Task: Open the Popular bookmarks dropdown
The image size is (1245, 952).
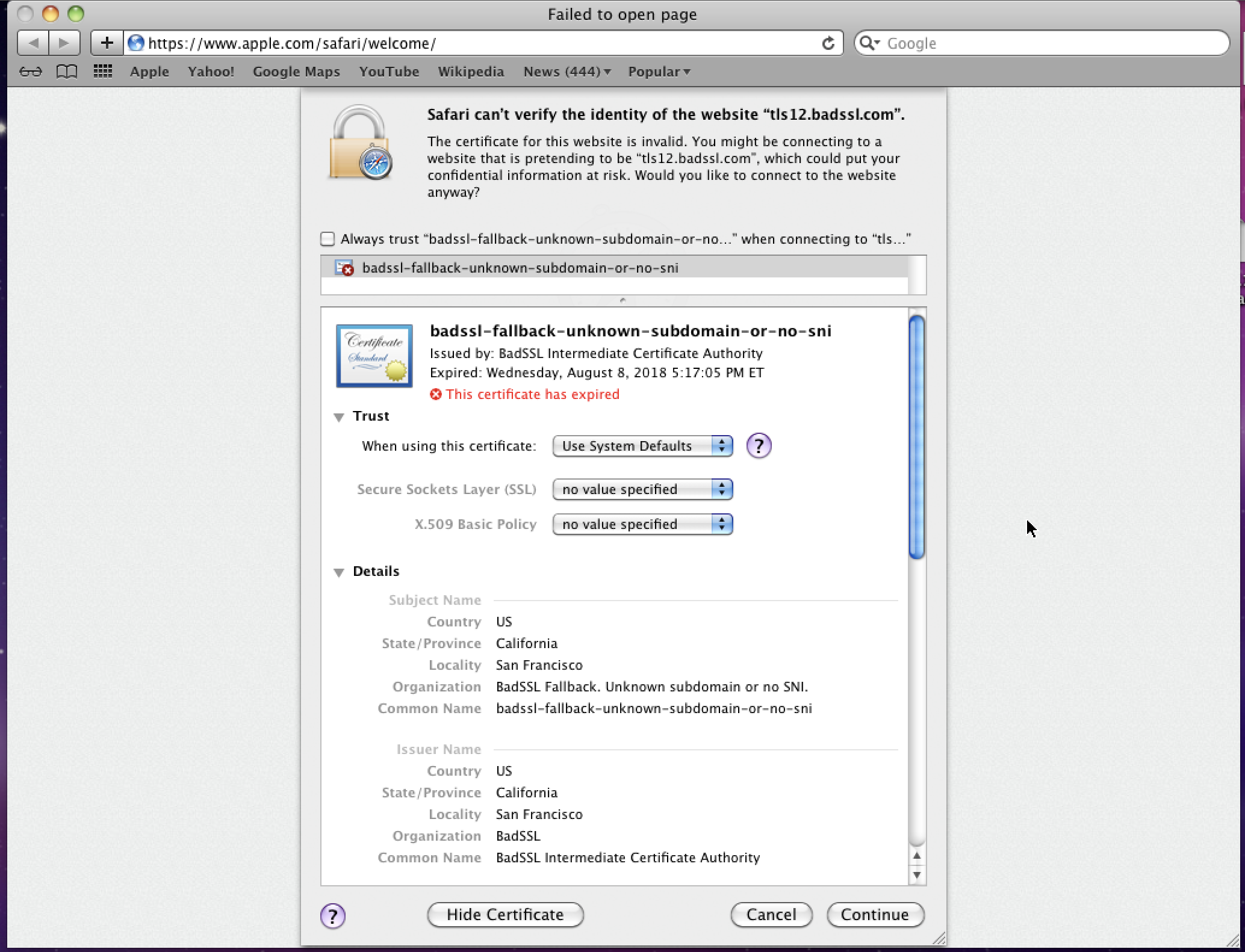Action: click(659, 72)
